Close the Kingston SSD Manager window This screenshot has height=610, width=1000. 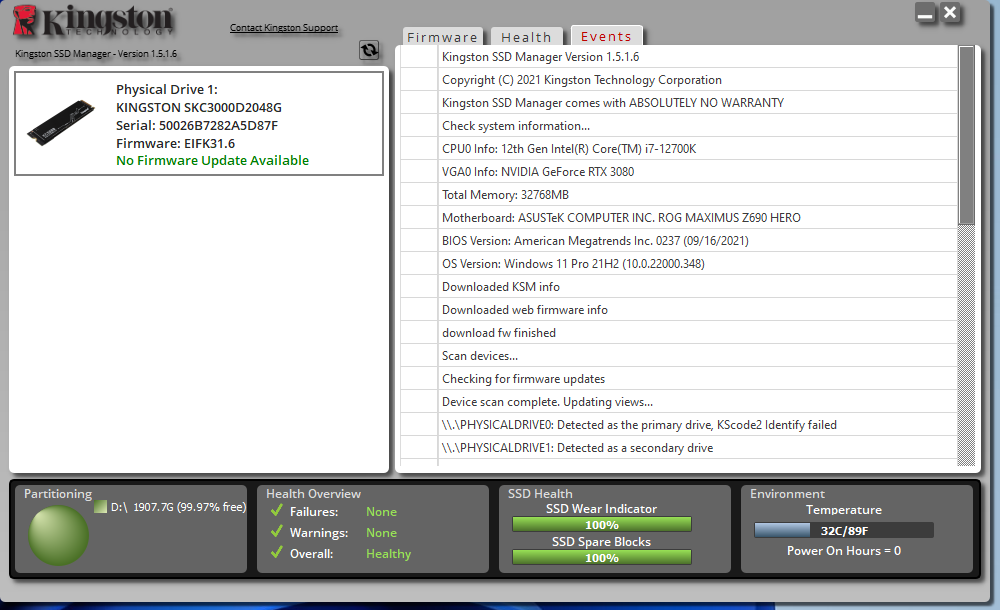(950, 12)
